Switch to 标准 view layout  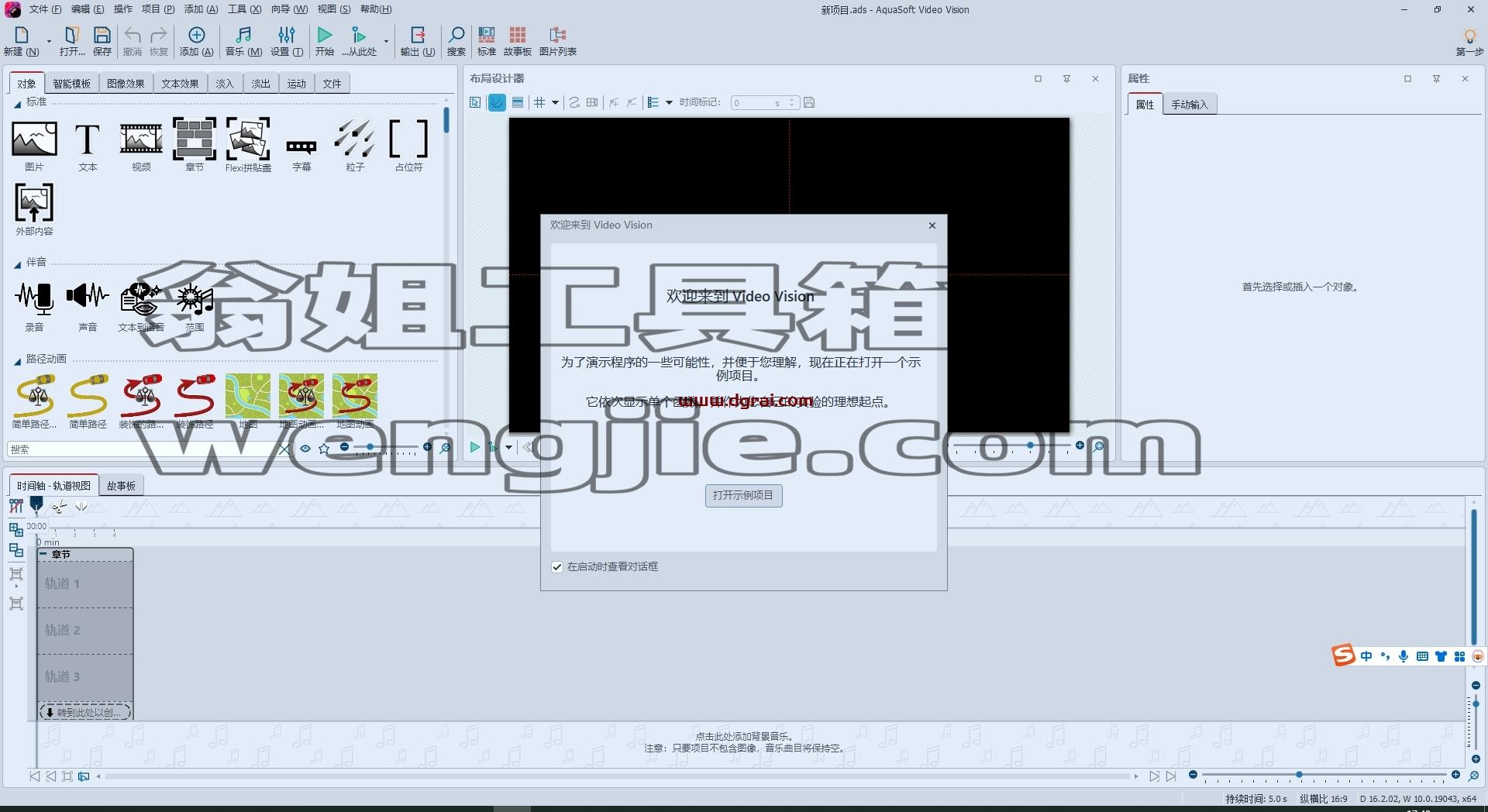point(487,41)
